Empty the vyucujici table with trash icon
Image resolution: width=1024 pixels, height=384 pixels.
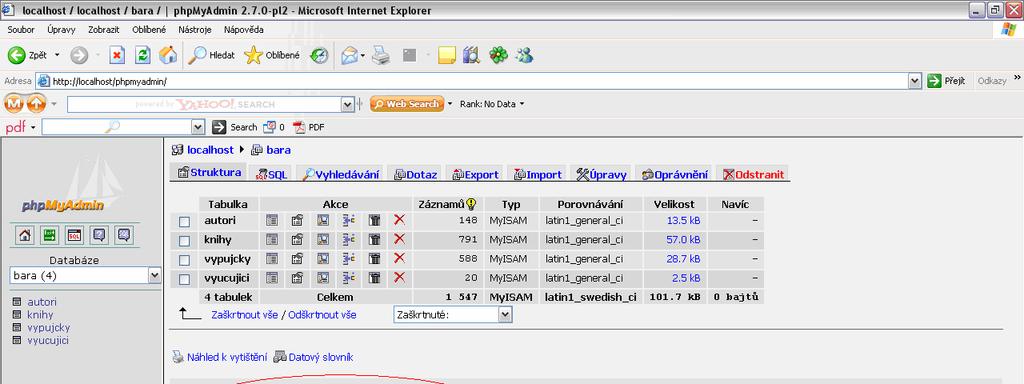[374, 278]
